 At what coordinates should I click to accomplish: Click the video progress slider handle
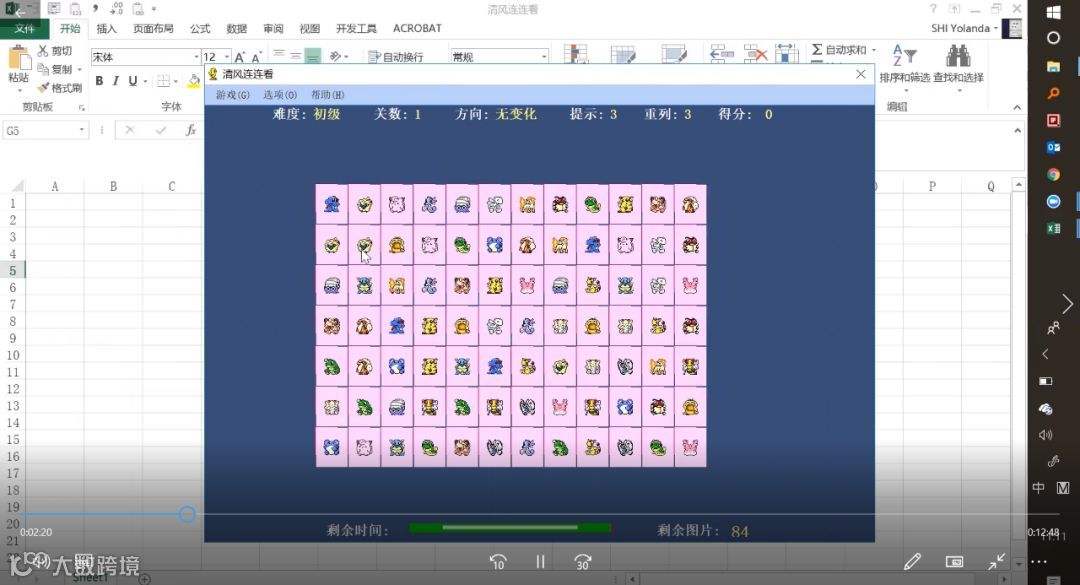tap(187, 514)
